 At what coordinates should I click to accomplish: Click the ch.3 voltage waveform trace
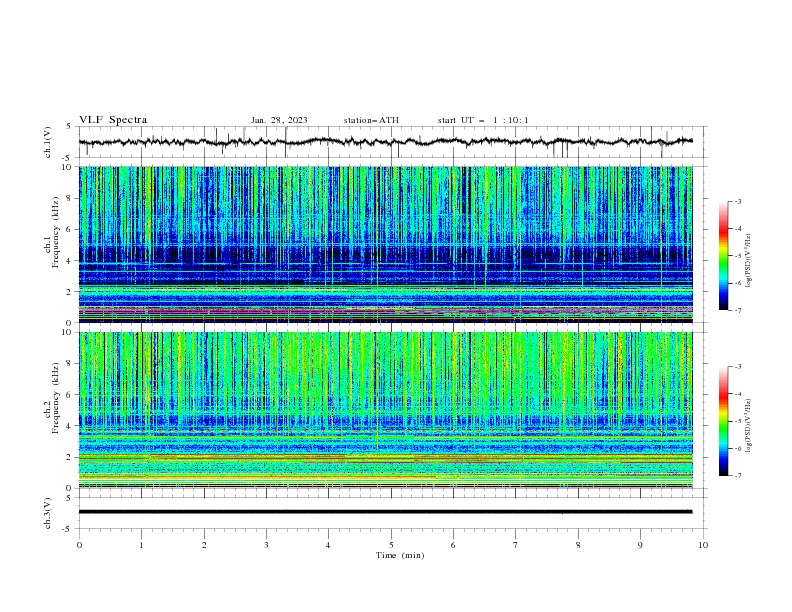coord(385,512)
